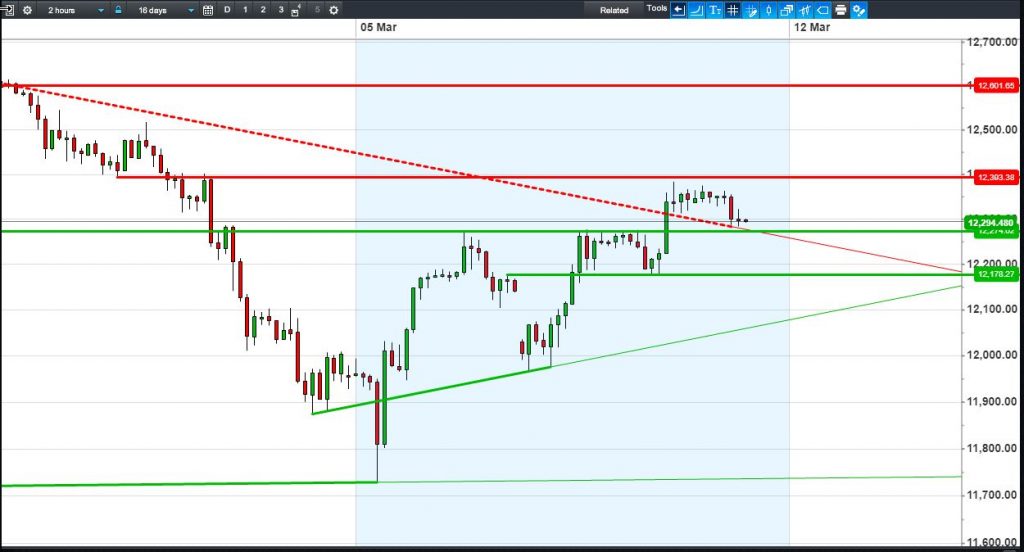Select the curve drawing tool icon

click(x=697, y=10)
